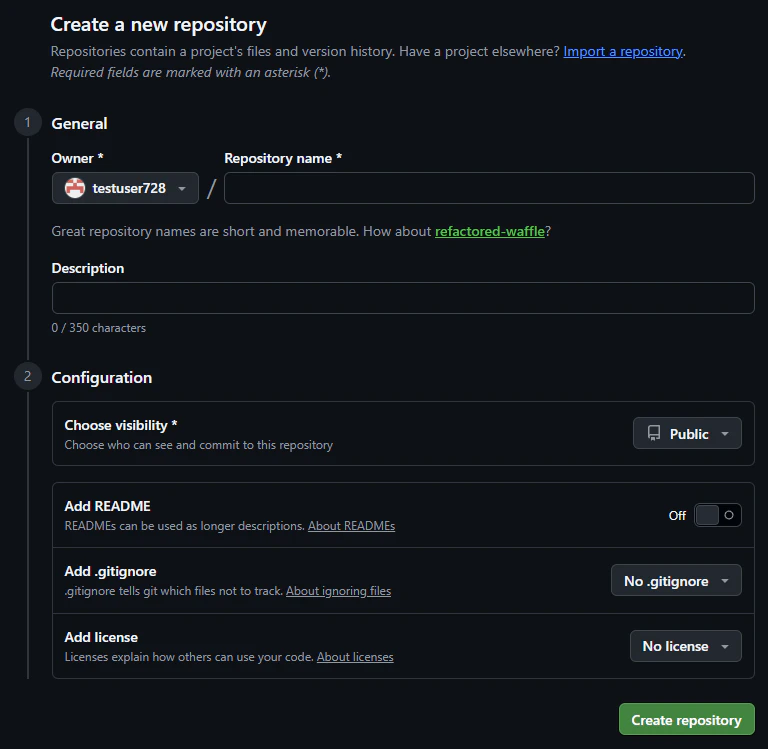
Task: Expand the No license dropdown
Action: pos(685,647)
